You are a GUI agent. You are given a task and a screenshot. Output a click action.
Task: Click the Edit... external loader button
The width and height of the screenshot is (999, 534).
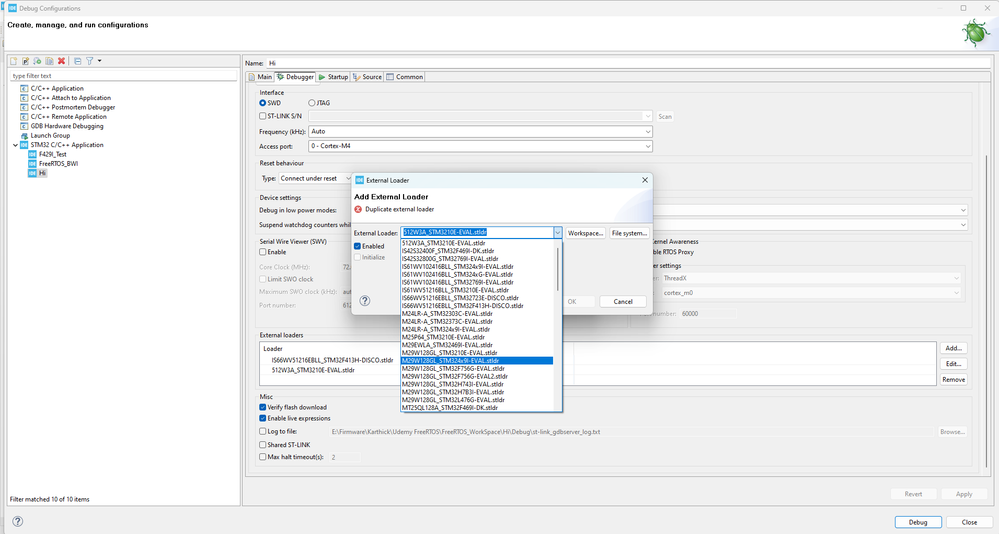pos(953,364)
